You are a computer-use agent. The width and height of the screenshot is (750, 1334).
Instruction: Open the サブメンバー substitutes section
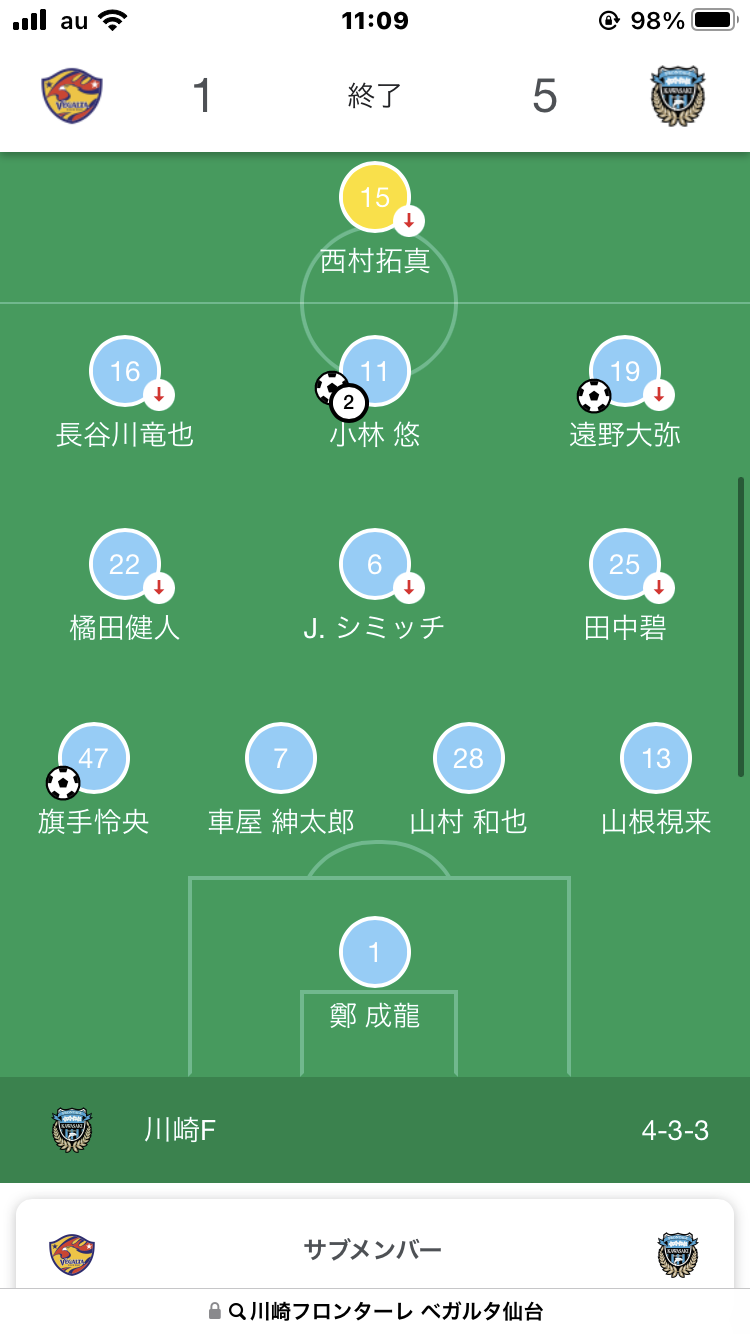(373, 1250)
